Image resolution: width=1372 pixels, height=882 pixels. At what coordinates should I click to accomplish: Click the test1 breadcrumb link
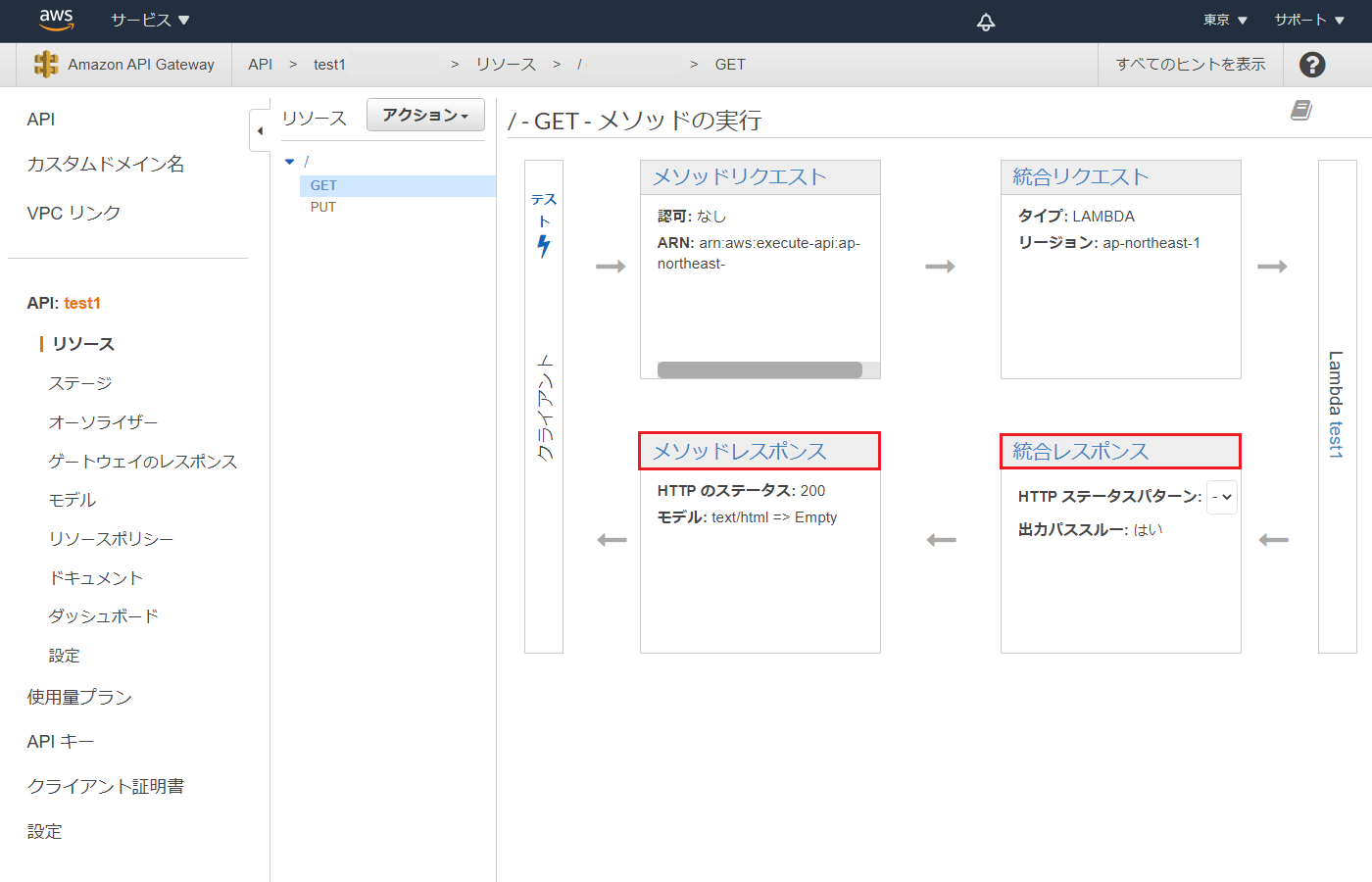click(x=329, y=64)
